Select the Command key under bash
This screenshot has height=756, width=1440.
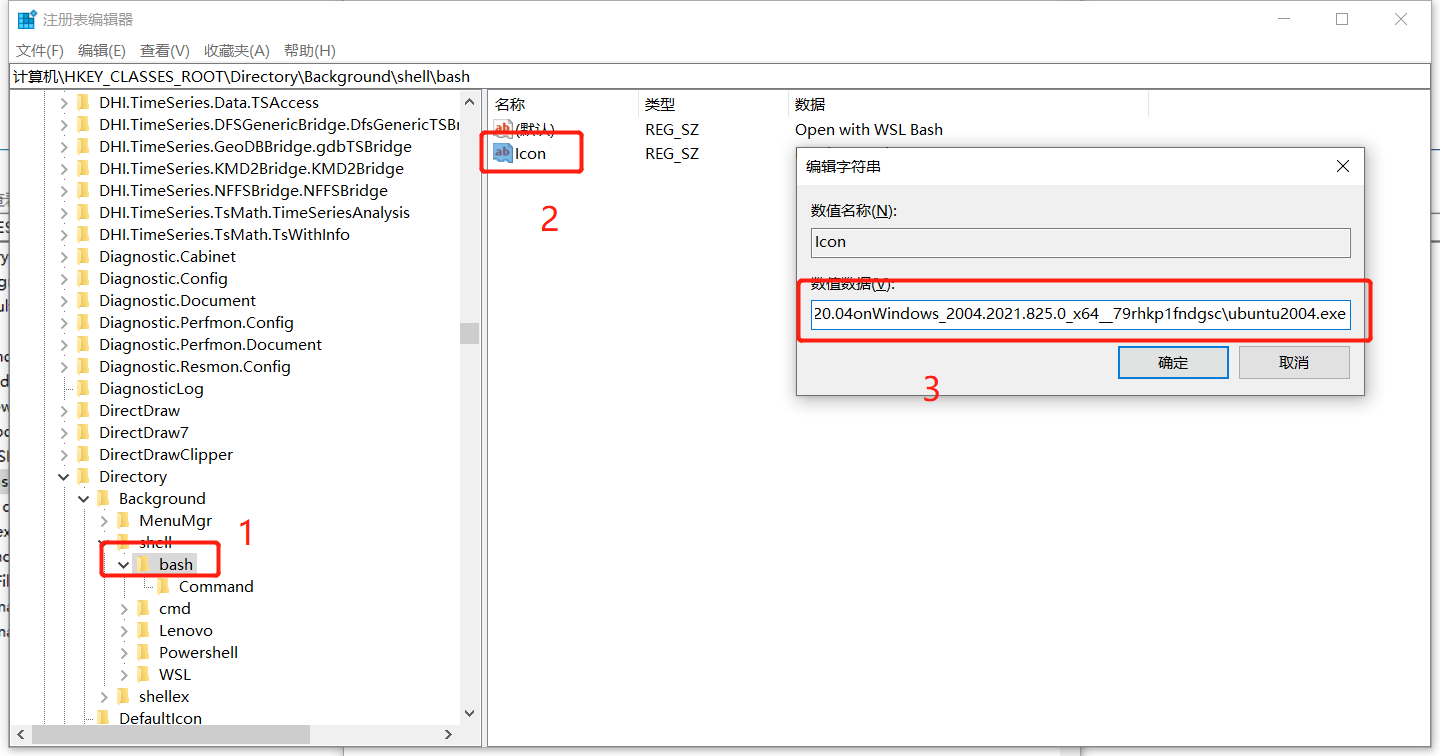(x=216, y=586)
